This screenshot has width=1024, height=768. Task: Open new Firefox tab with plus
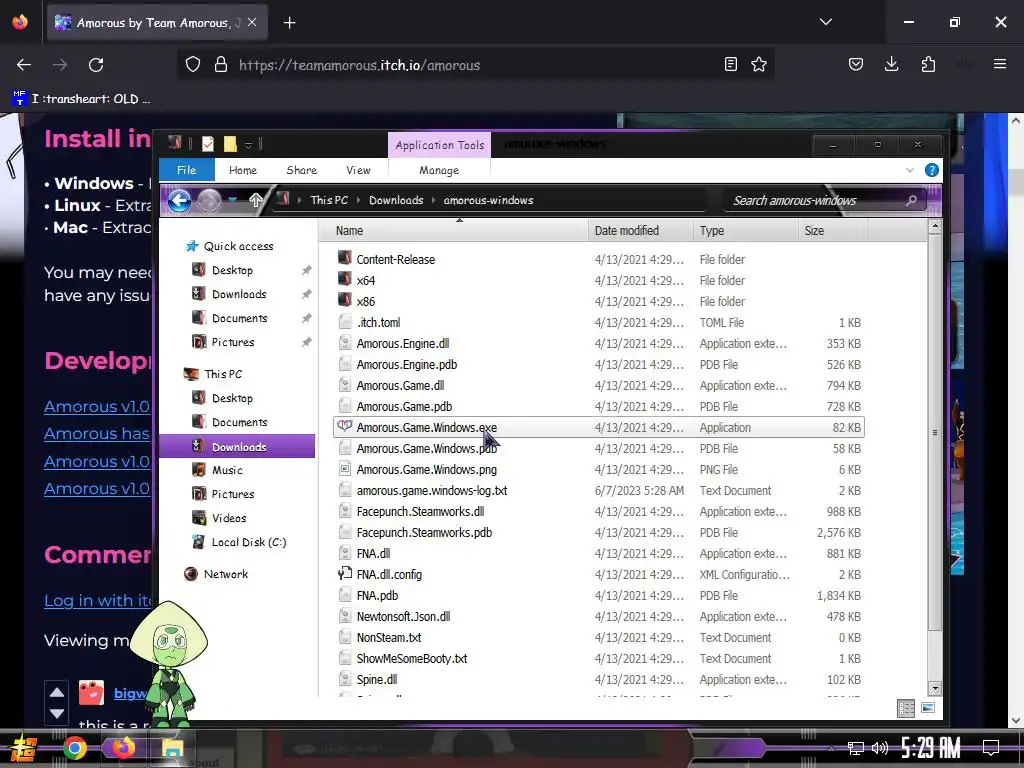coord(289,23)
